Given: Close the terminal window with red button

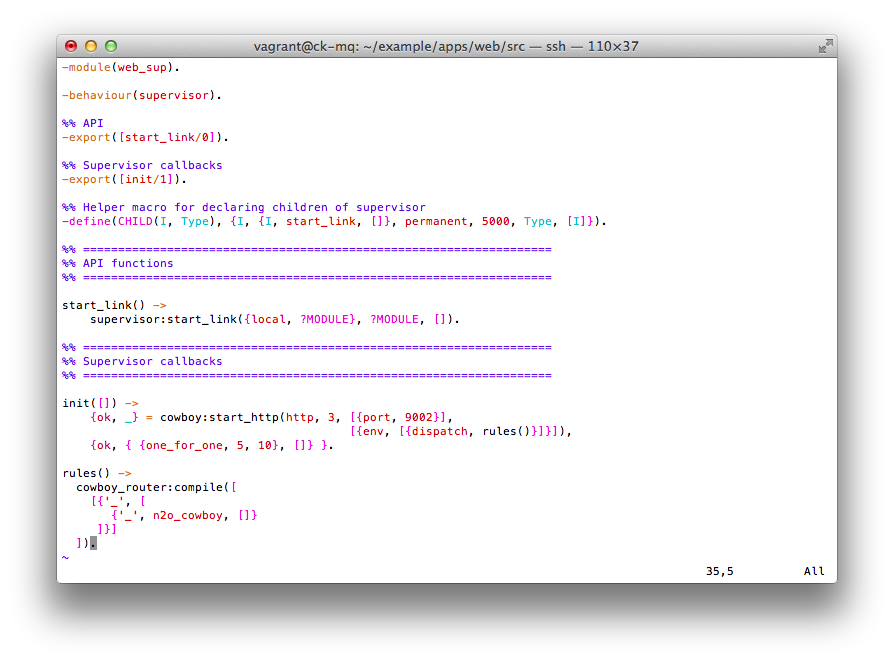Looking at the screenshot, I should (x=71, y=46).
